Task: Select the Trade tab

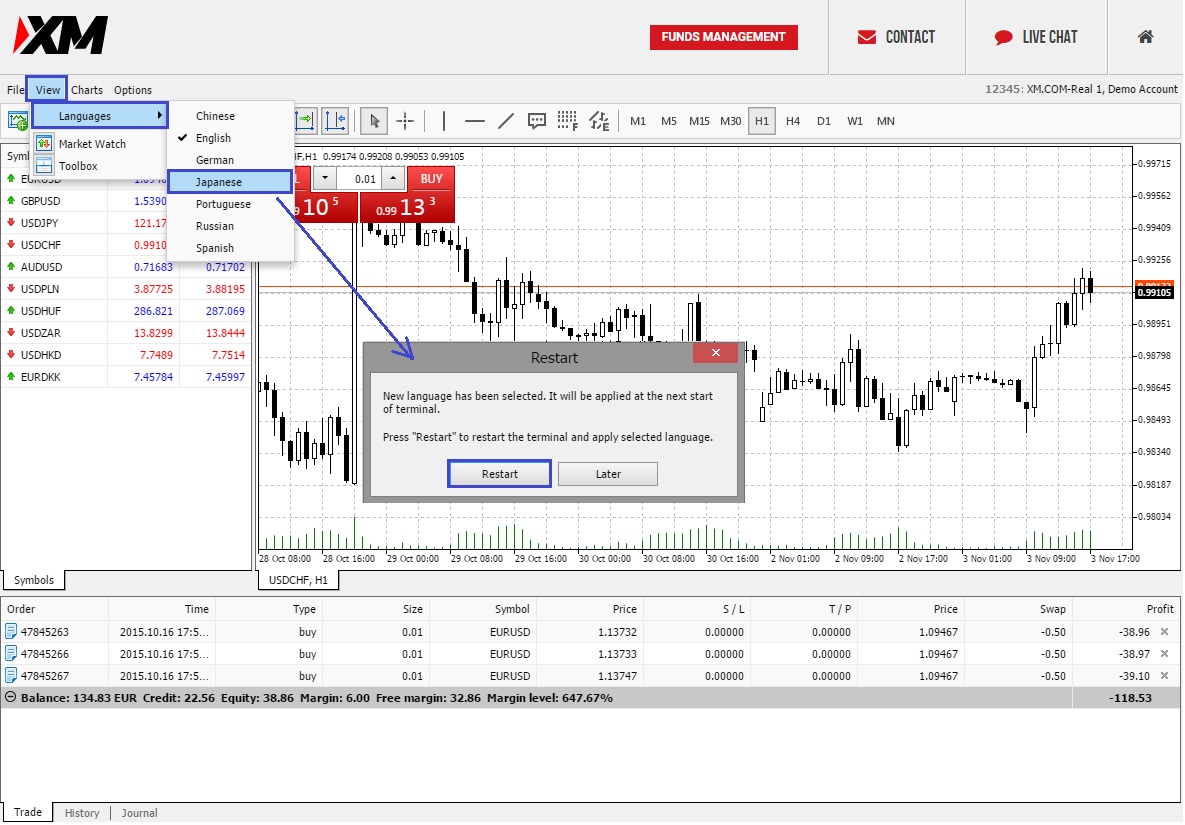Action: coord(28,812)
